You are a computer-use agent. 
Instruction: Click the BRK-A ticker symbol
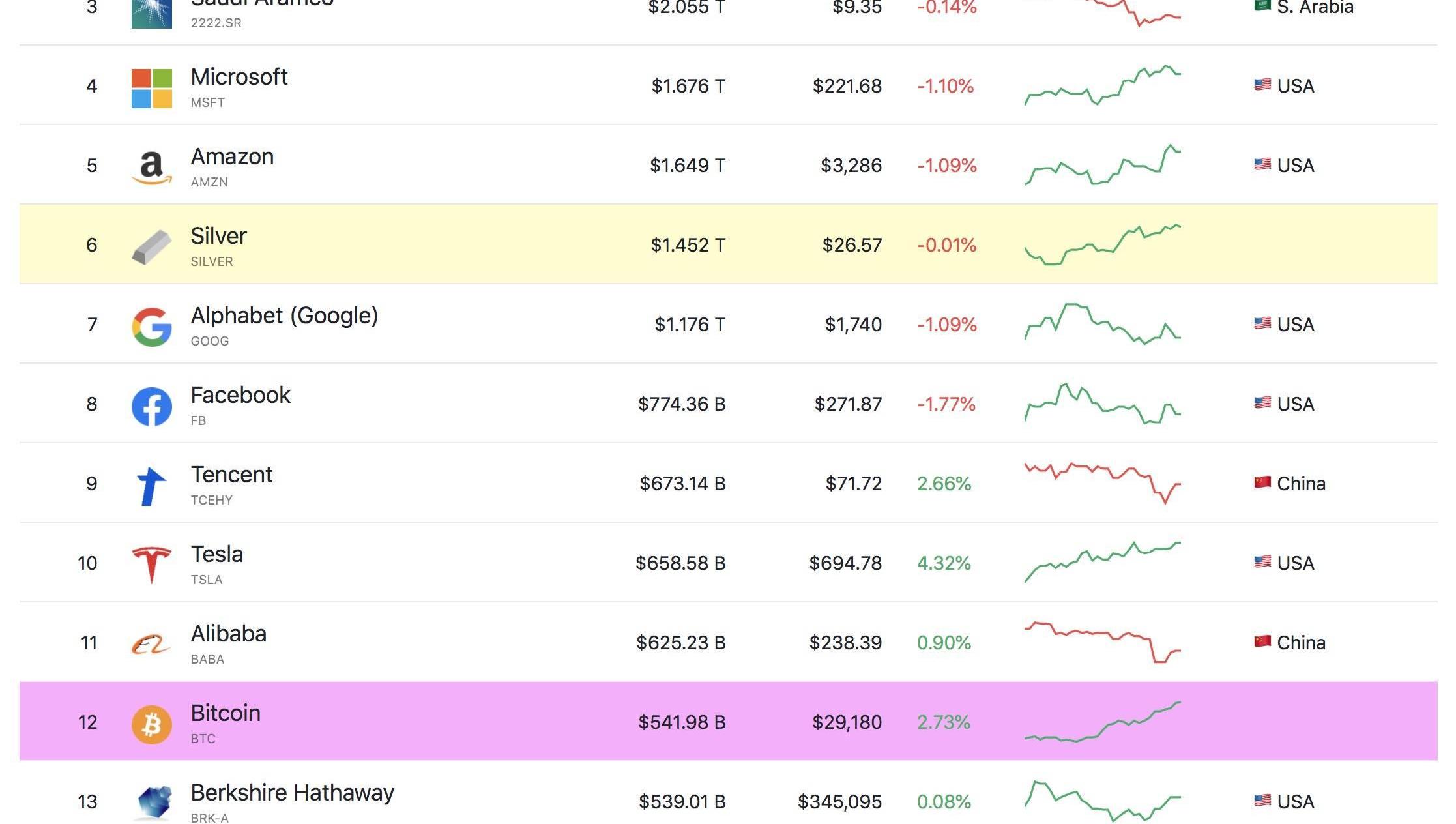(209, 818)
